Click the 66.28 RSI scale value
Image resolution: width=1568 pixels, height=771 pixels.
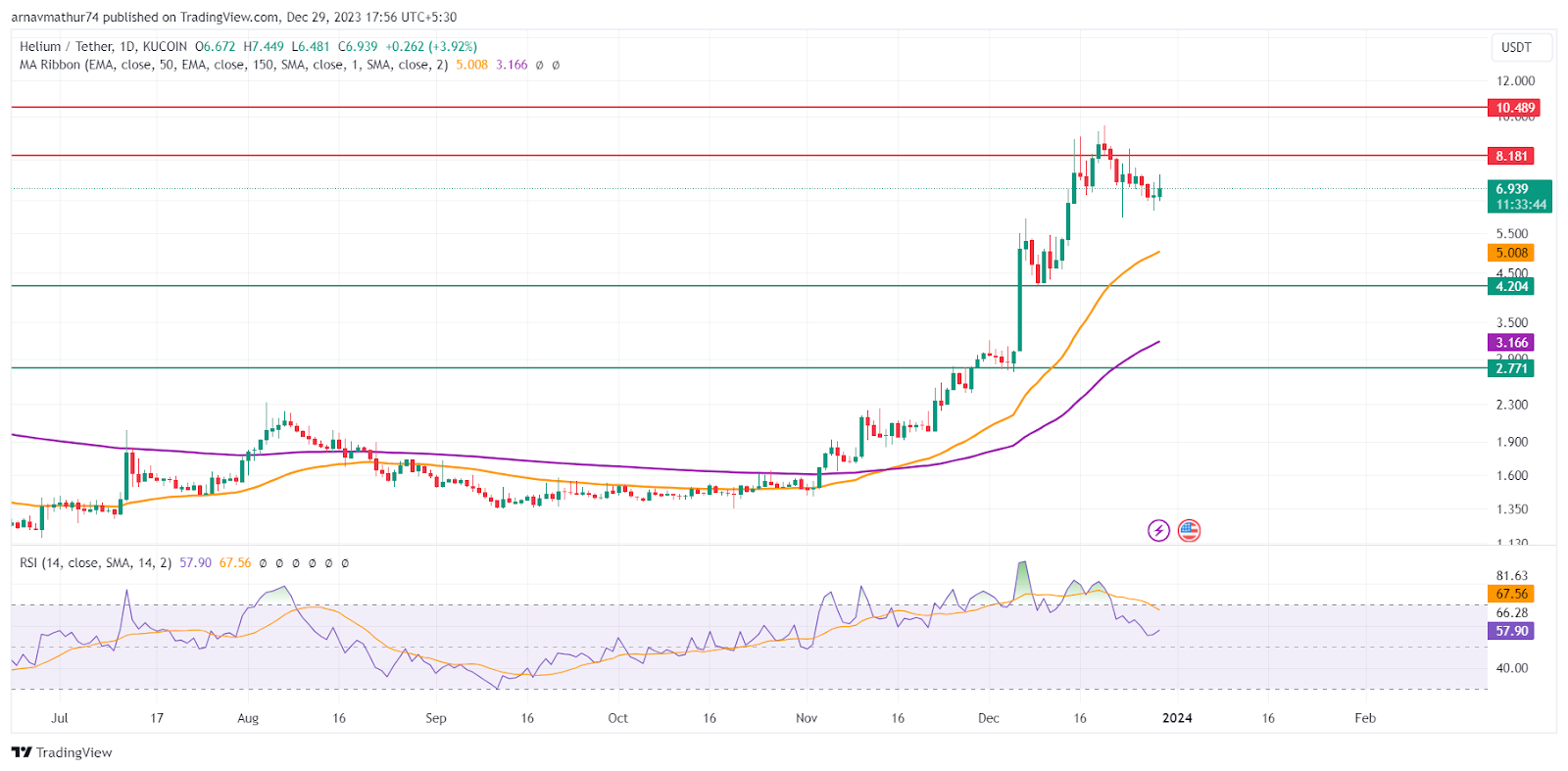pos(1512,613)
